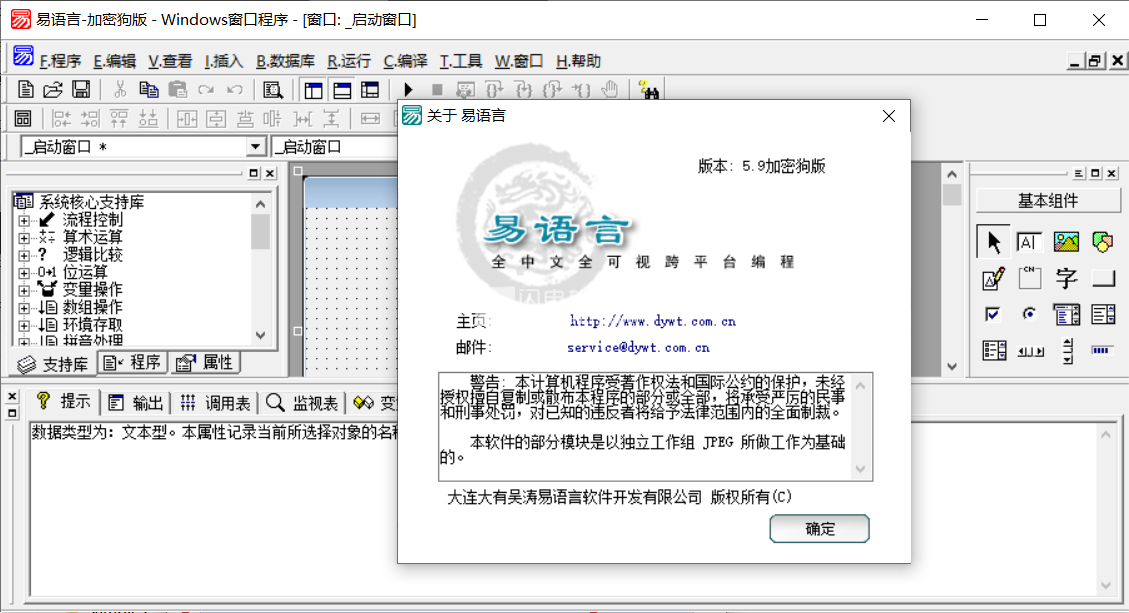Open the _启动窗口 dropdown list

[255, 147]
